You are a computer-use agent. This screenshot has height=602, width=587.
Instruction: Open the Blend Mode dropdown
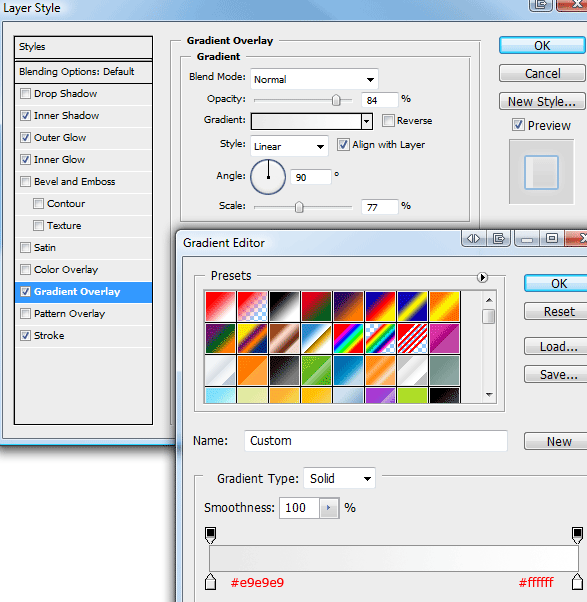[x=314, y=79]
